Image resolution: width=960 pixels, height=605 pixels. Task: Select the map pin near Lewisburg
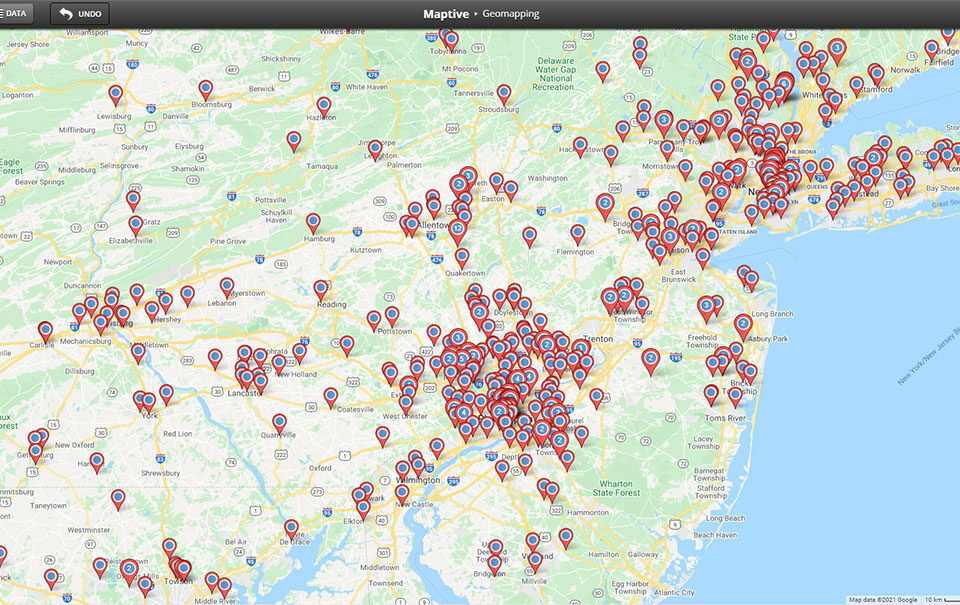[116, 94]
